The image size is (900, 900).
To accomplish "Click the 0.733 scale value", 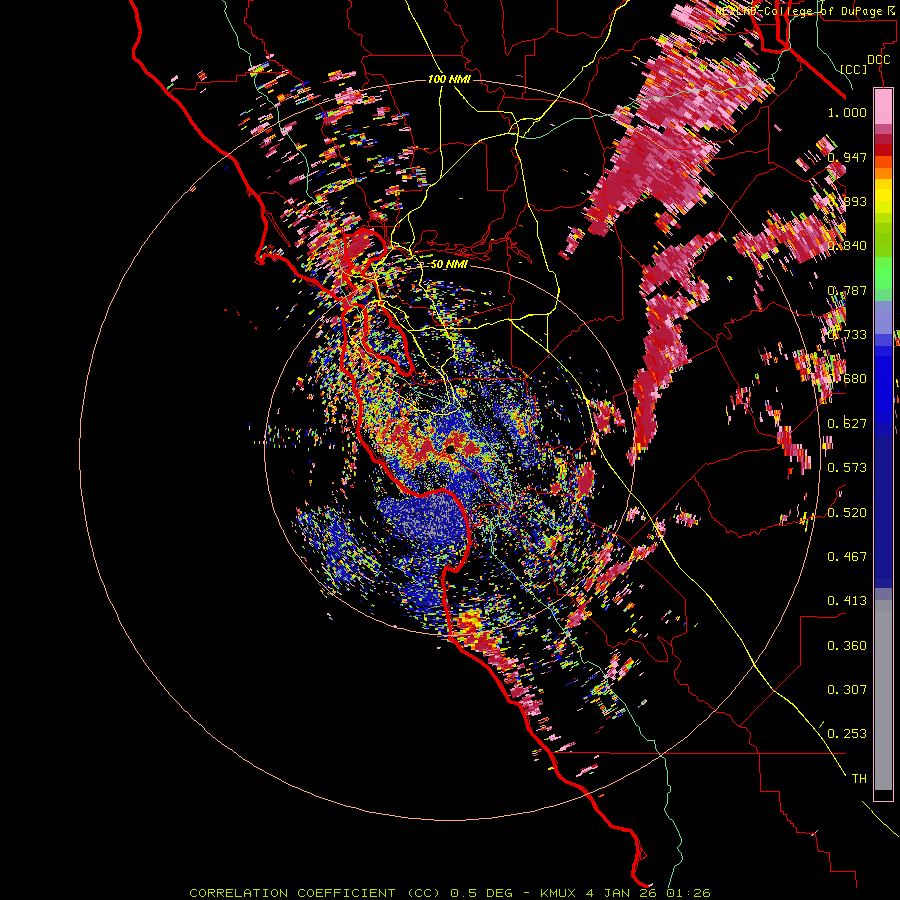I will (x=847, y=334).
